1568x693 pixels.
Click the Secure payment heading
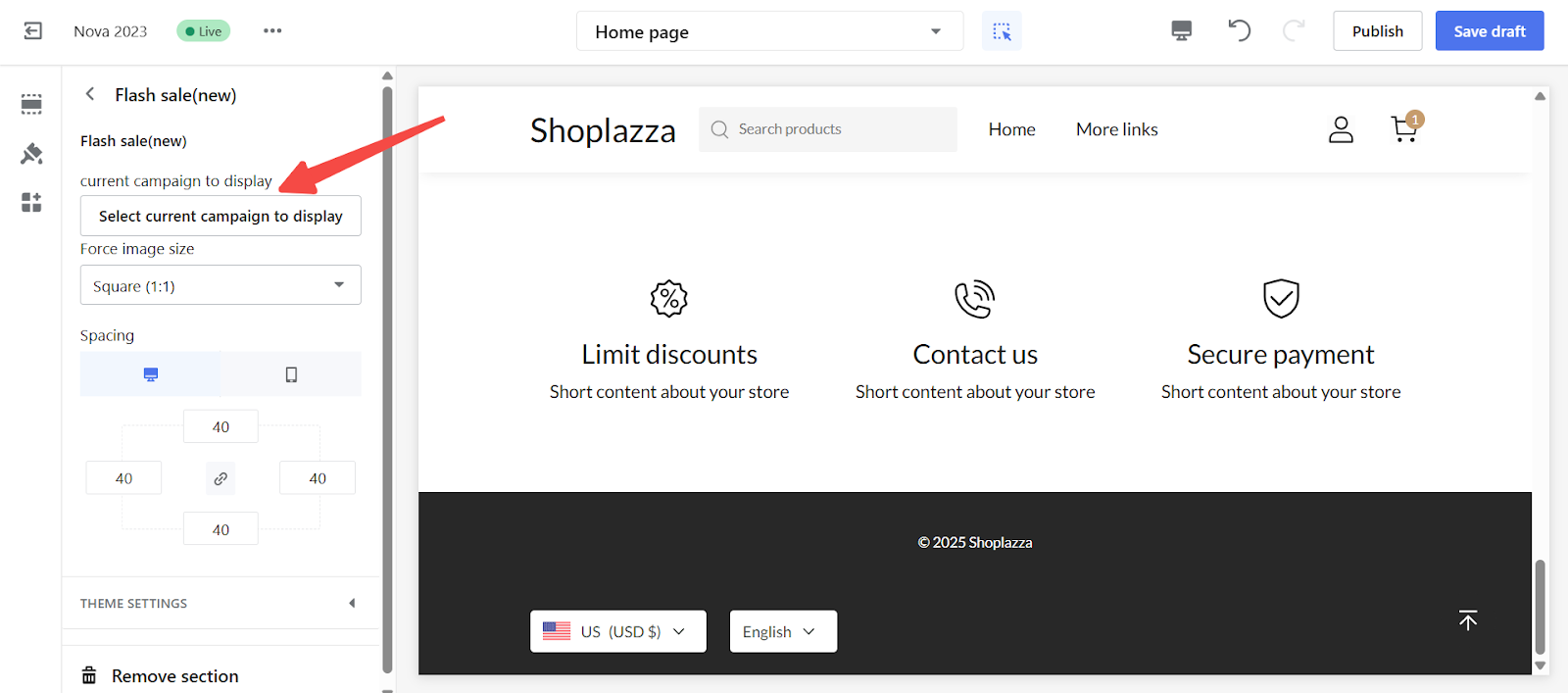[x=1281, y=354]
